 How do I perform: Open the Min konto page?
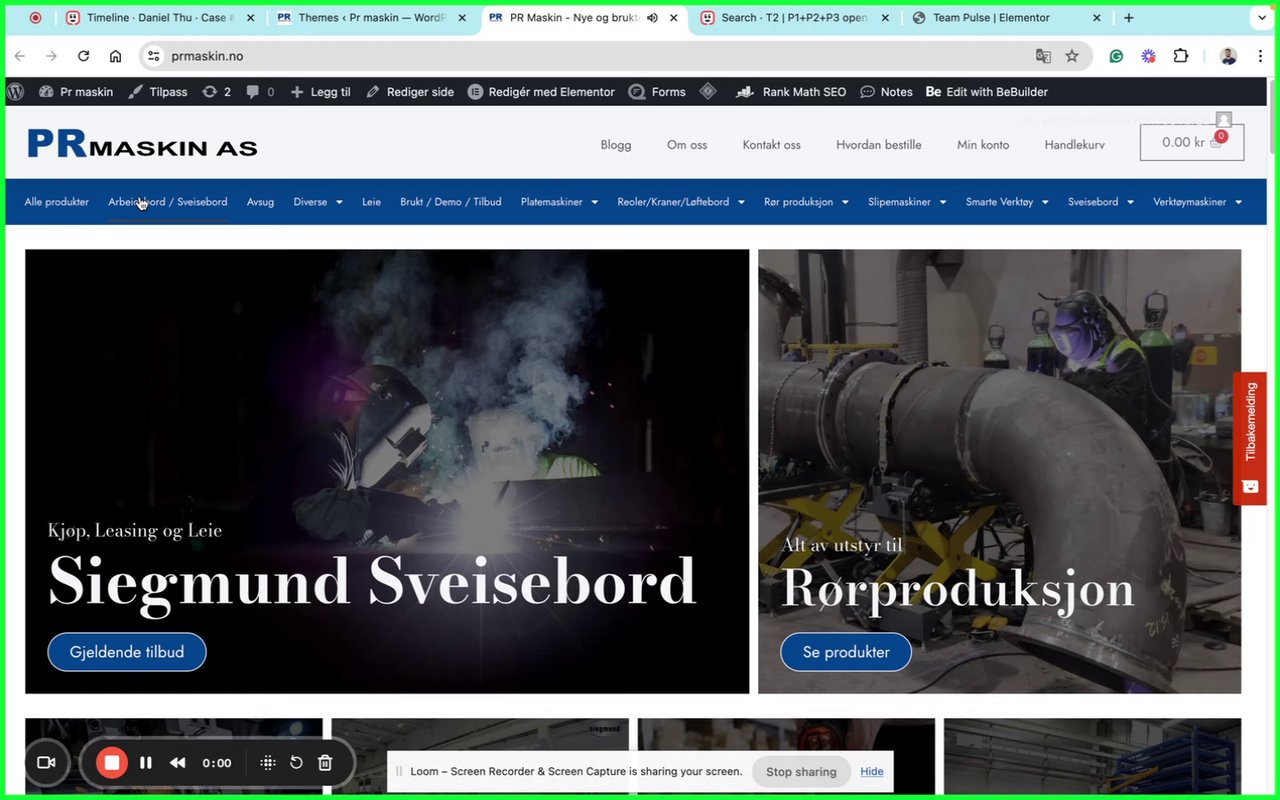pyautogui.click(x=983, y=145)
